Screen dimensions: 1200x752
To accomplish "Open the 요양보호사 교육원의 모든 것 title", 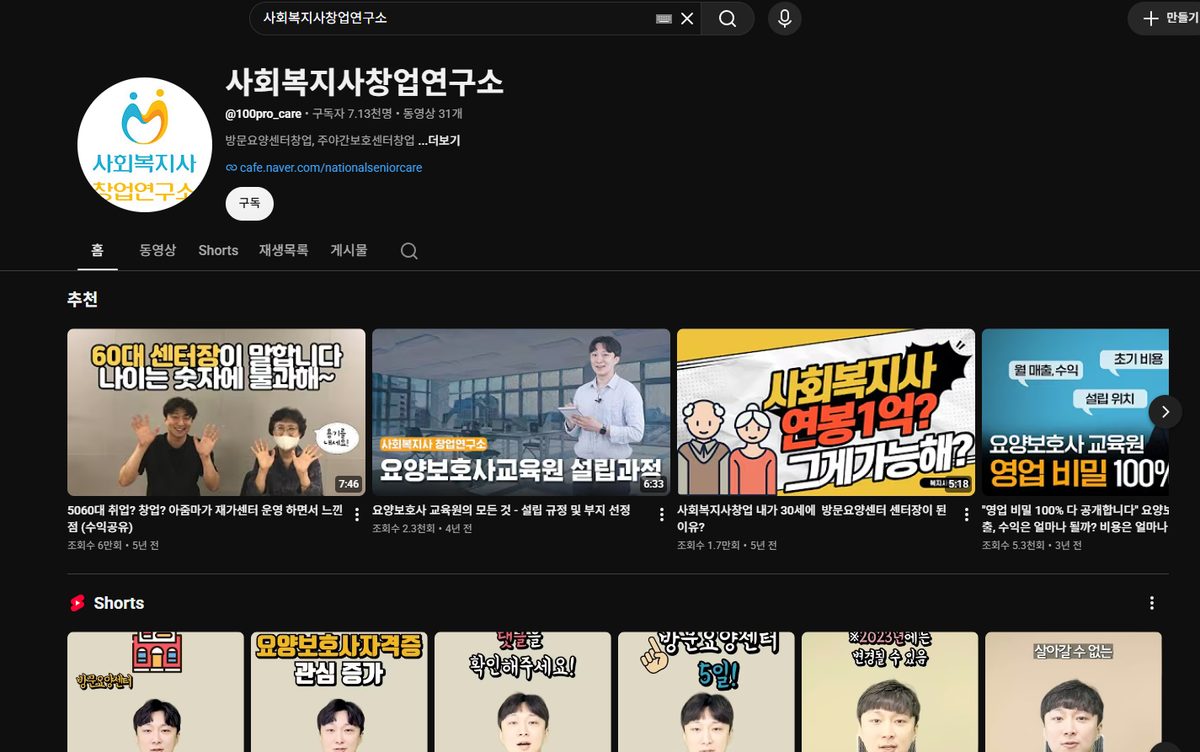I will click(x=501, y=510).
